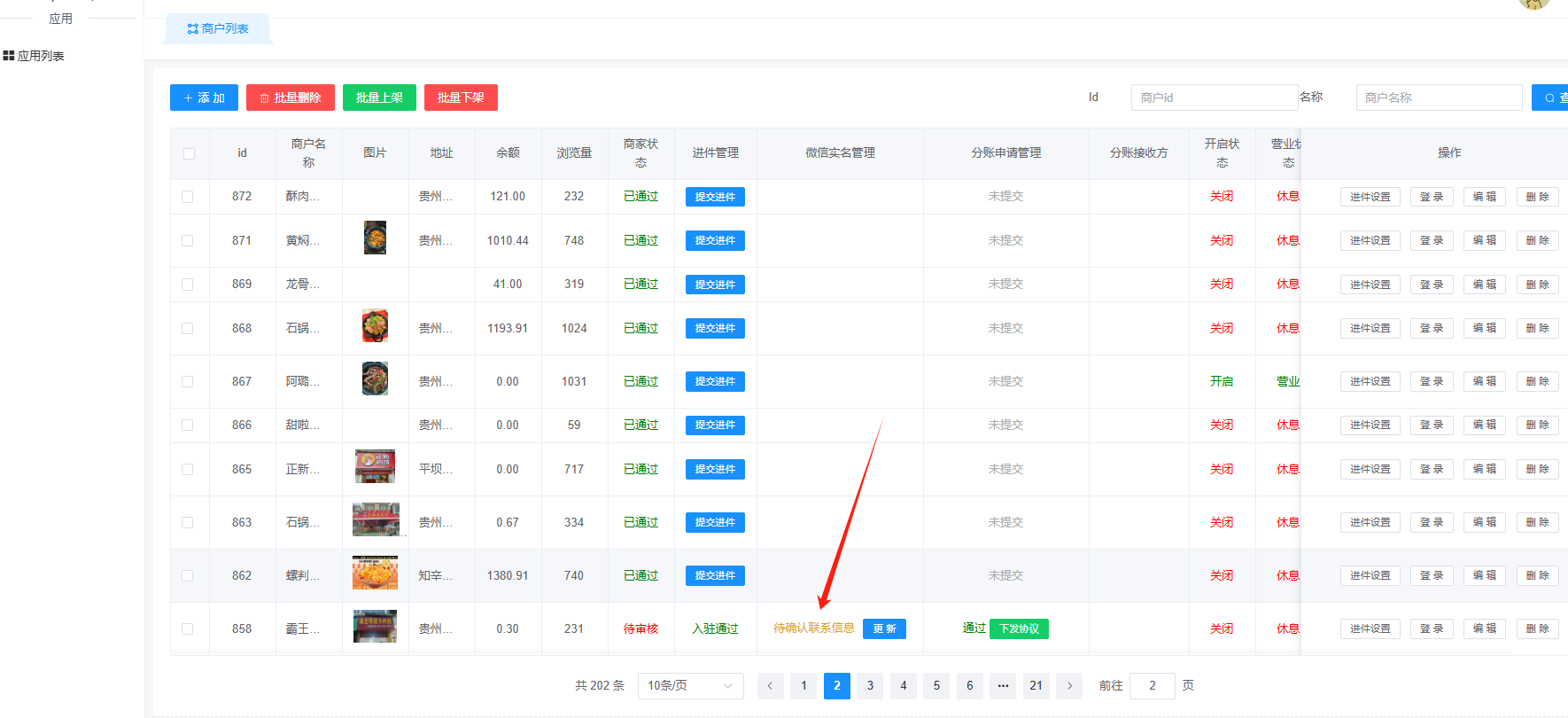The image size is (1568, 718).
Task: Open the 10条/页 page size dropdown
Action: (x=690, y=685)
